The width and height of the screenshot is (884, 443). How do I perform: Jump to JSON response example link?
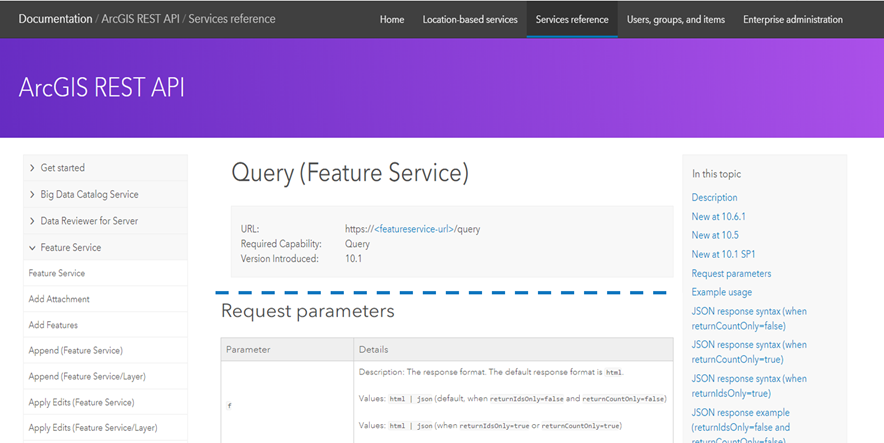coord(741,427)
